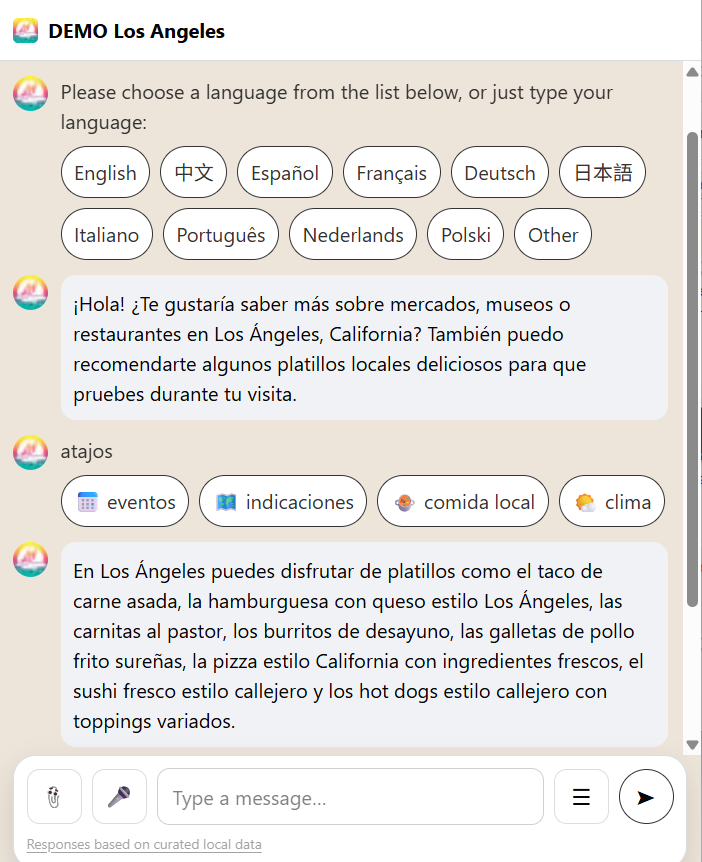Image resolution: width=702 pixels, height=862 pixels.
Task: Click the paperclip attachment icon
Action: [54, 797]
